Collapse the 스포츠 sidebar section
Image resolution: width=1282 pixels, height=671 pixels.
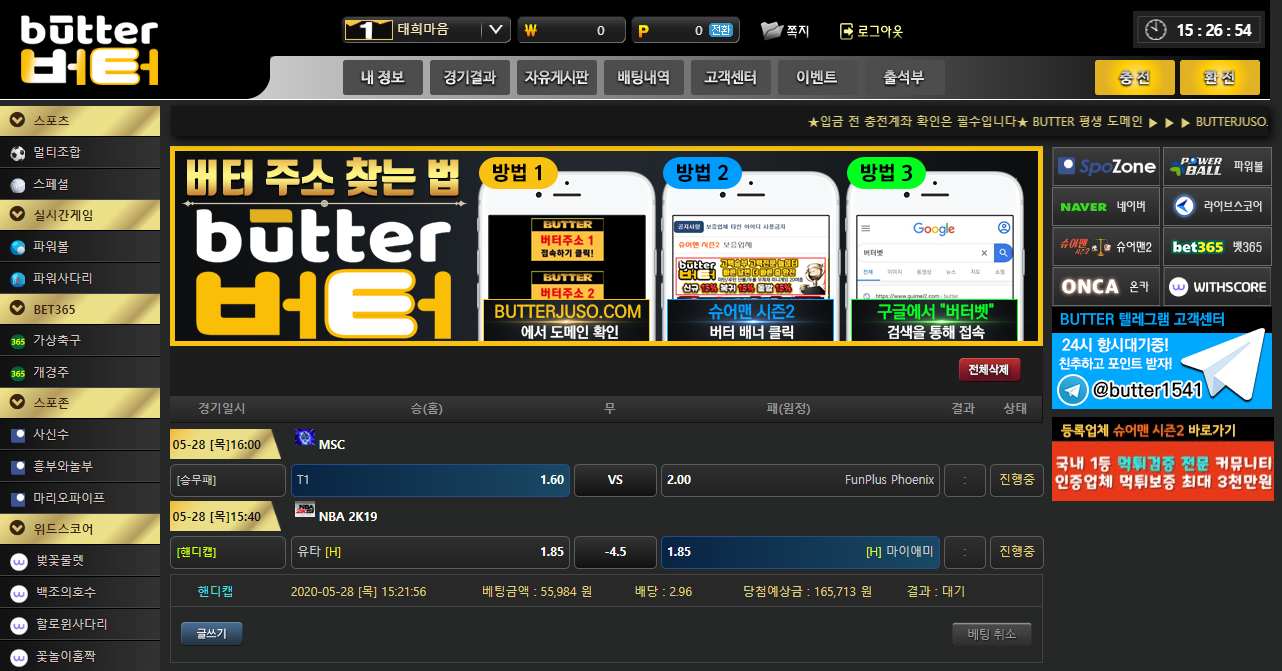click(17, 121)
